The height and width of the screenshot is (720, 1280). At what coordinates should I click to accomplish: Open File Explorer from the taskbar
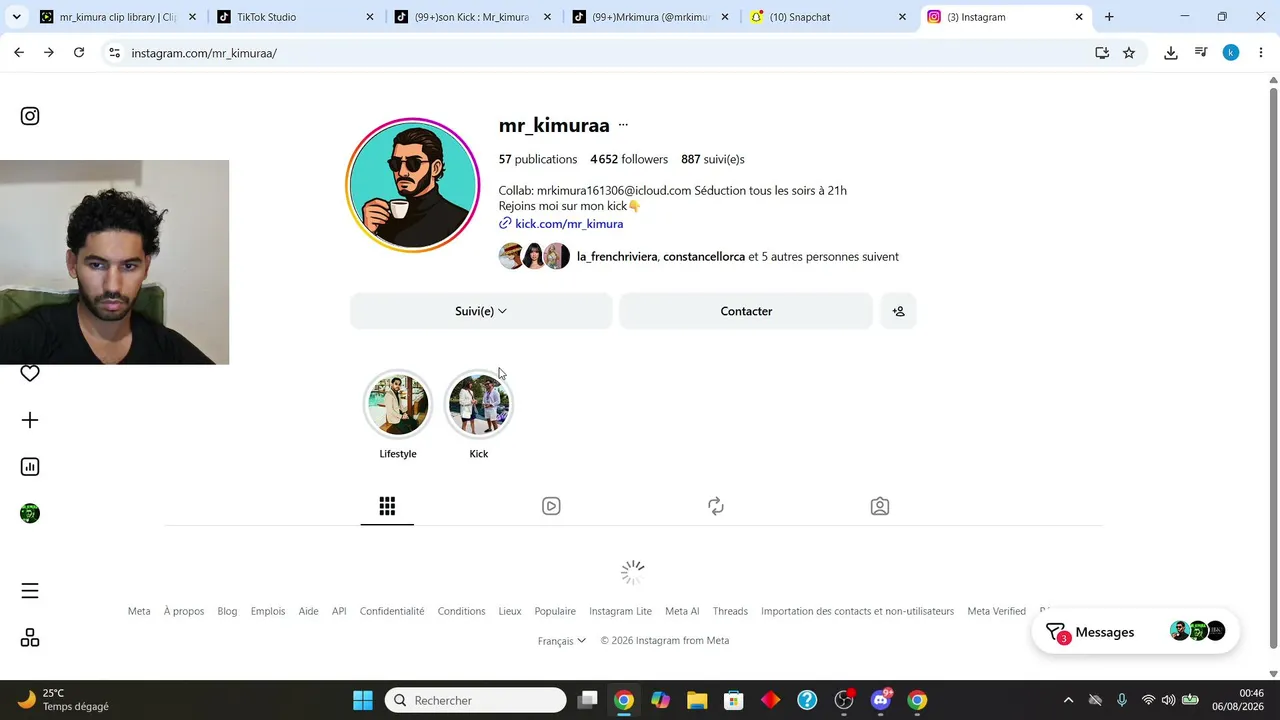[x=697, y=700]
